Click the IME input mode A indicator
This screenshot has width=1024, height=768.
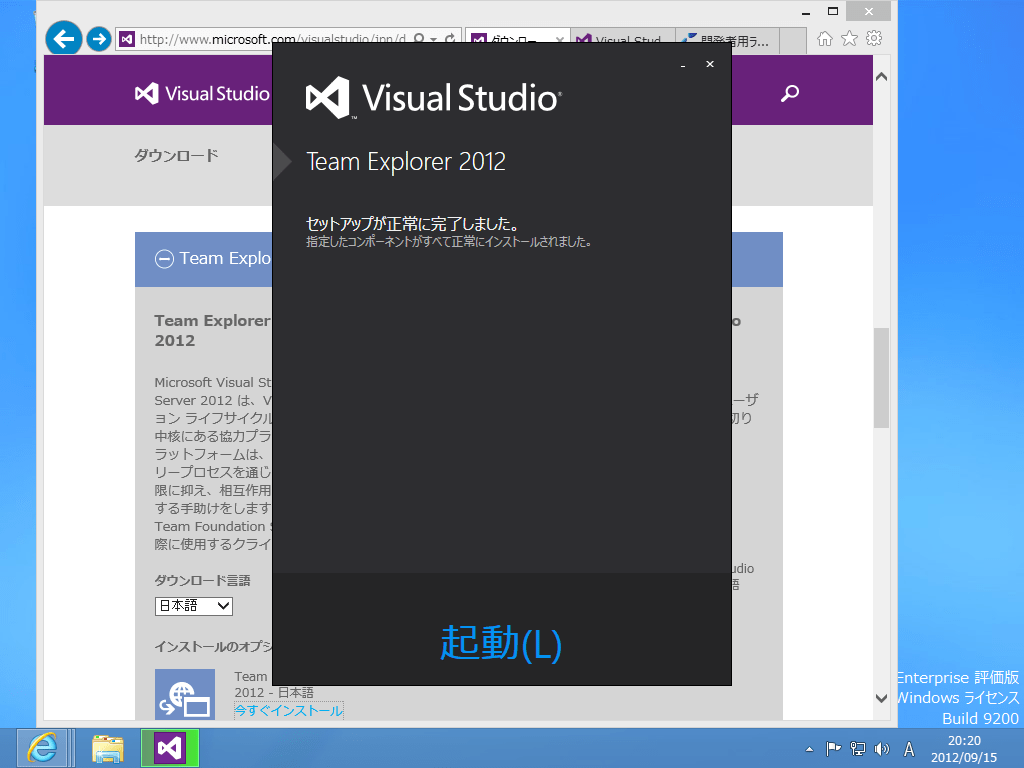pos(908,749)
